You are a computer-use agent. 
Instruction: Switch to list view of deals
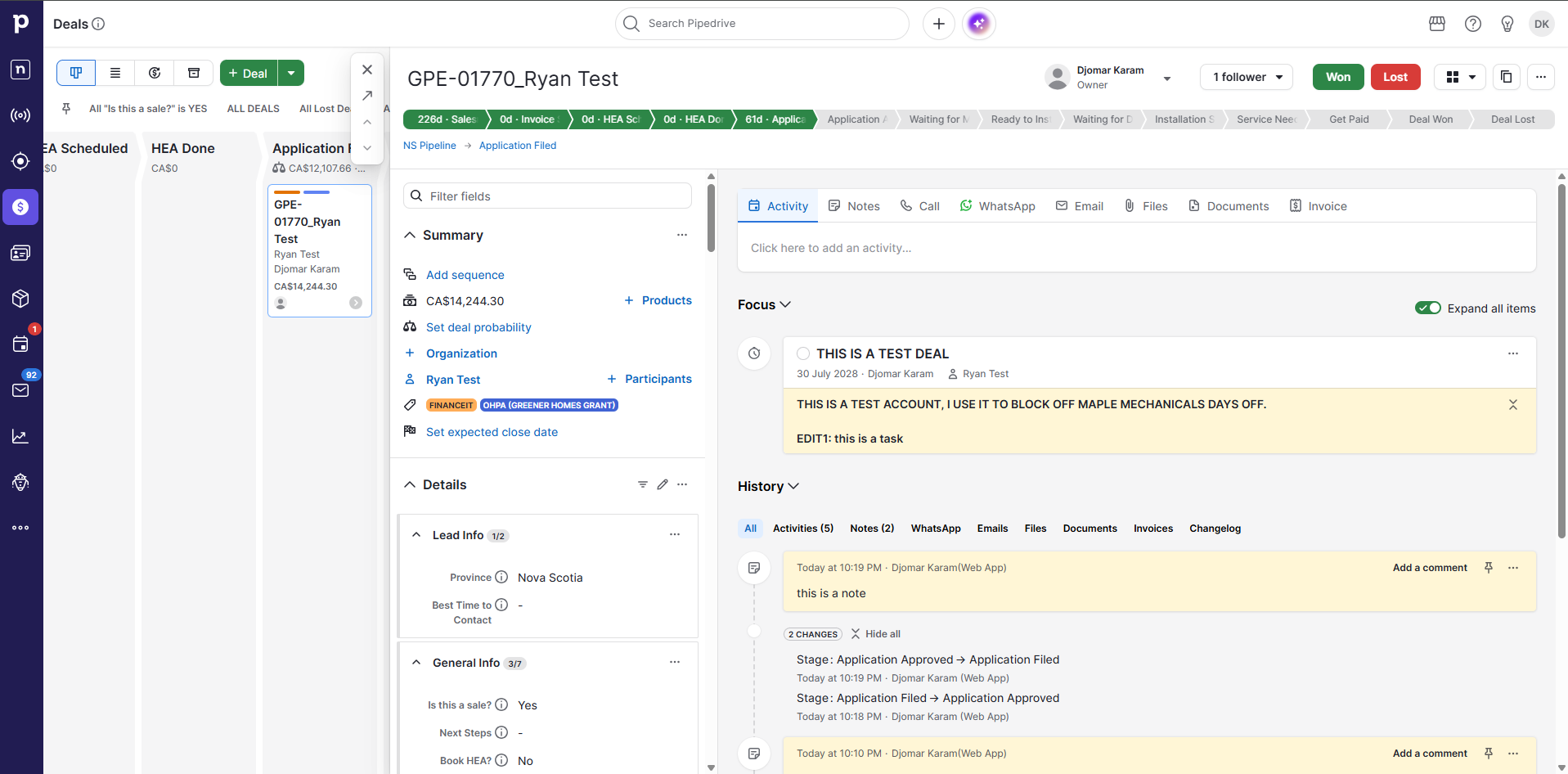(115, 73)
